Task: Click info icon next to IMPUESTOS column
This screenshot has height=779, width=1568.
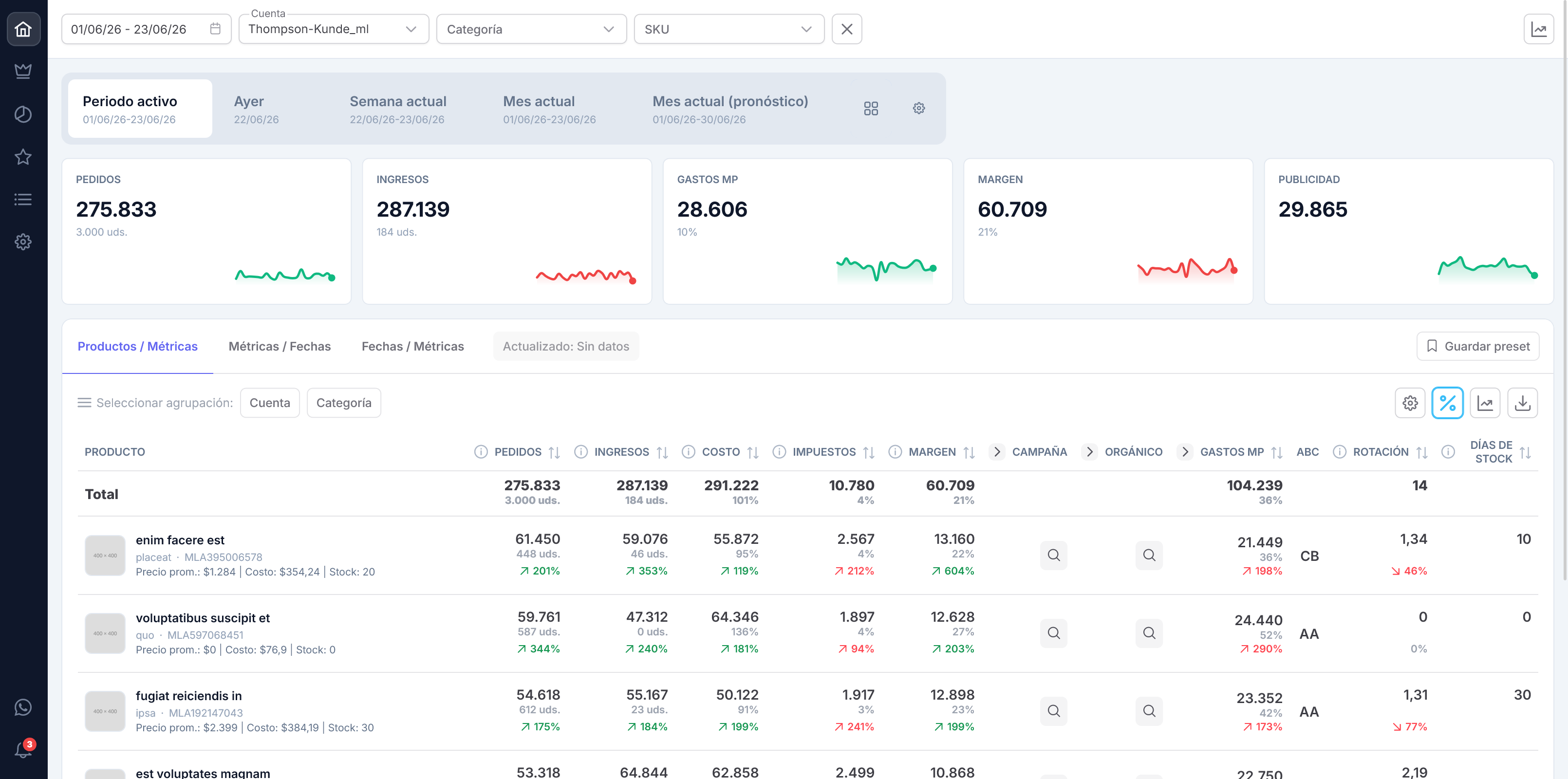Action: (x=779, y=452)
